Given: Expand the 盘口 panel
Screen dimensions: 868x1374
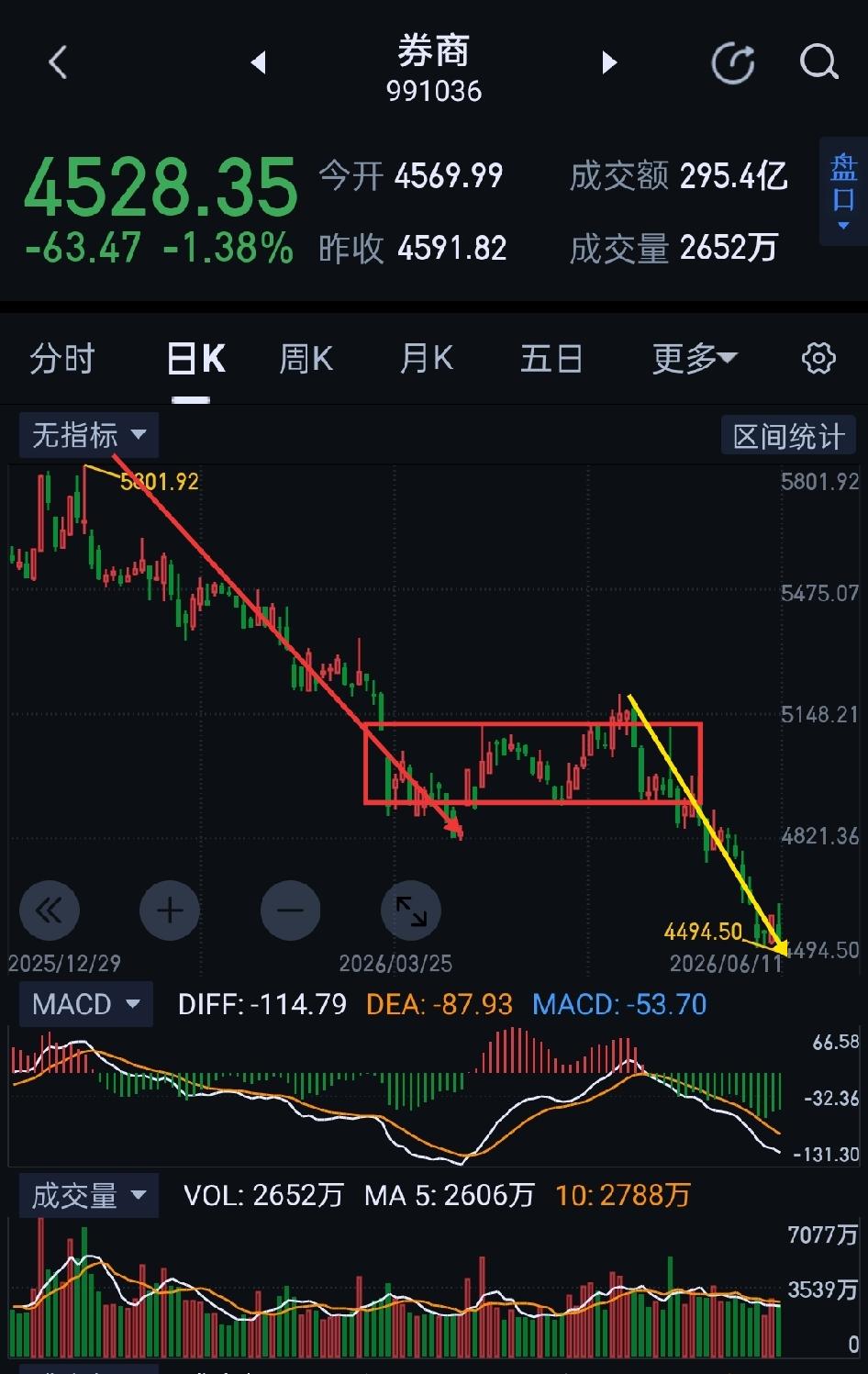Looking at the screenshot, I should click(843, 191).
